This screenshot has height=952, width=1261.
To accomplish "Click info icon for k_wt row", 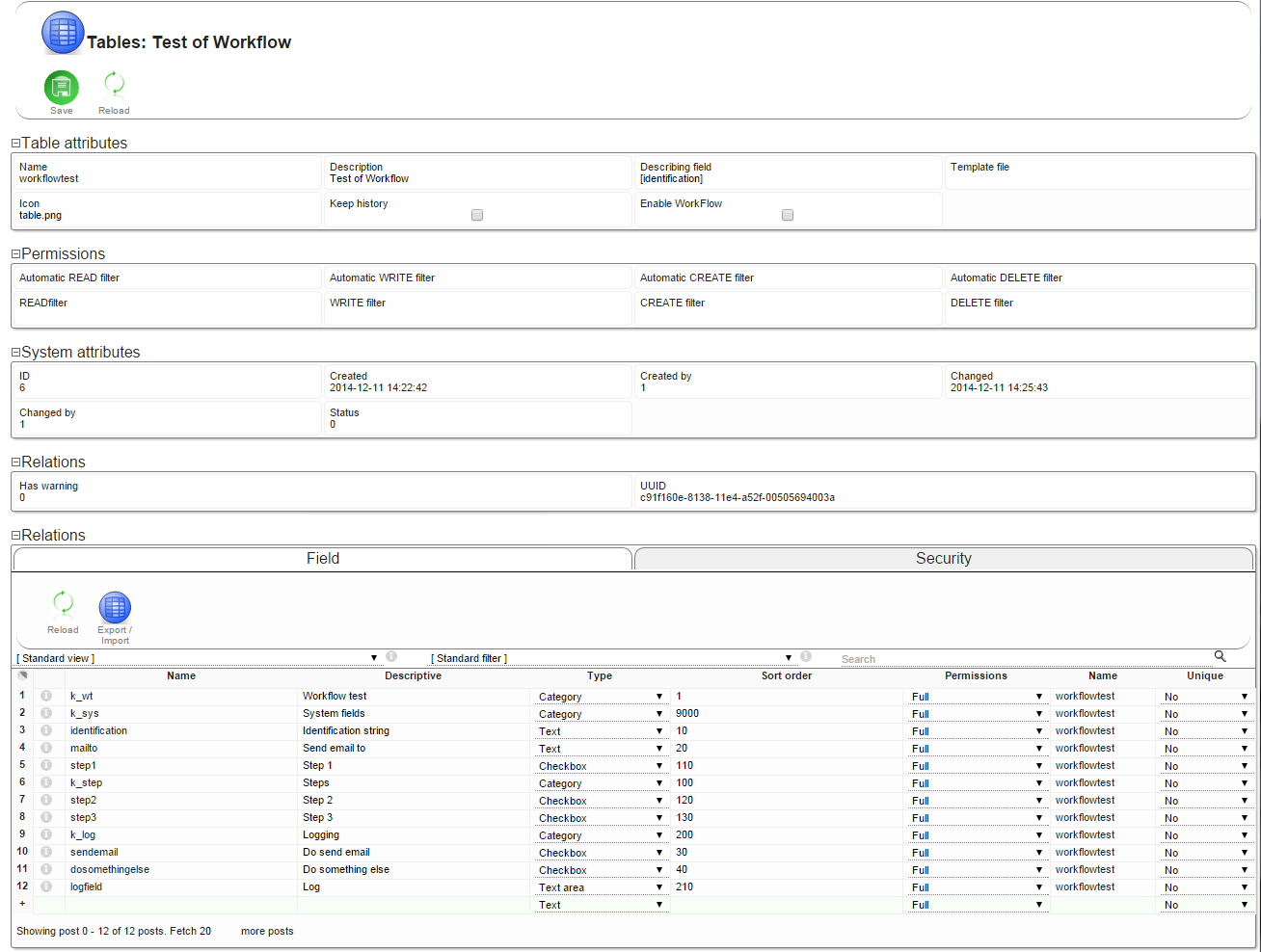I will 45,696.
